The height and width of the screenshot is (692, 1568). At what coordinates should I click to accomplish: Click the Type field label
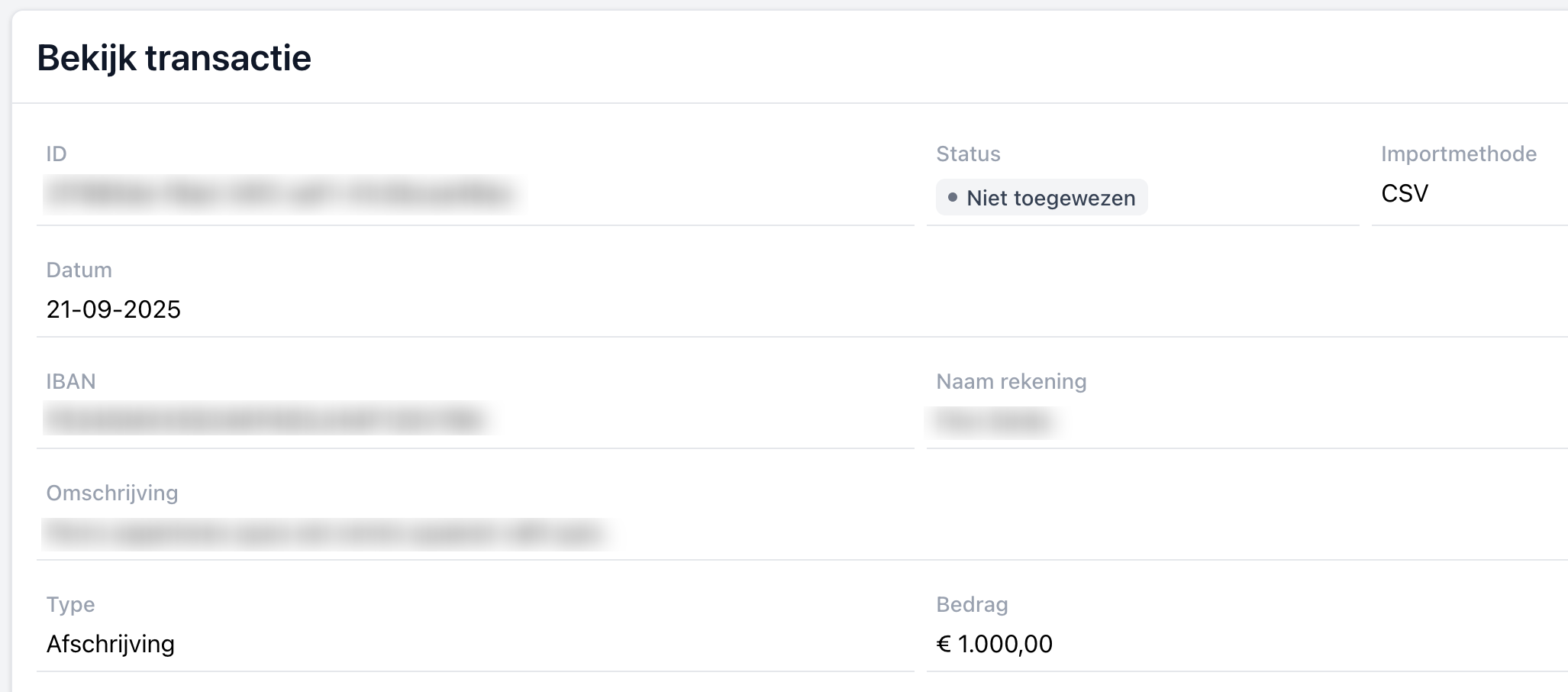70,605
